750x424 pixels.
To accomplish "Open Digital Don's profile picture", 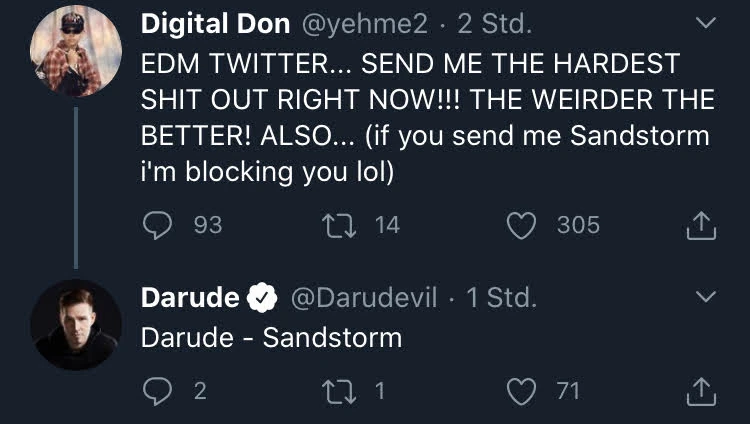I will point(76,51).
